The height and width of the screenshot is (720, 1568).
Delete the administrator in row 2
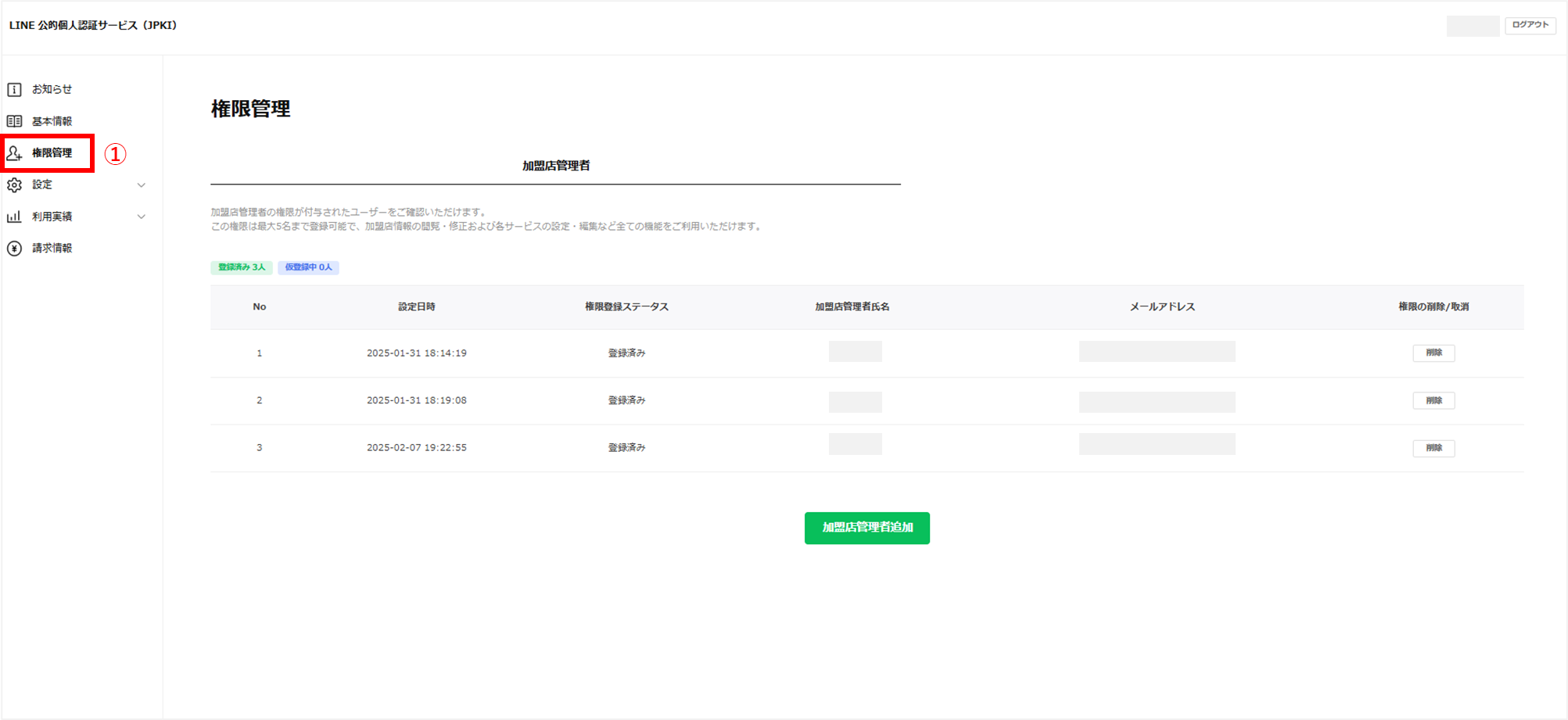click(x=1433, y=400)
